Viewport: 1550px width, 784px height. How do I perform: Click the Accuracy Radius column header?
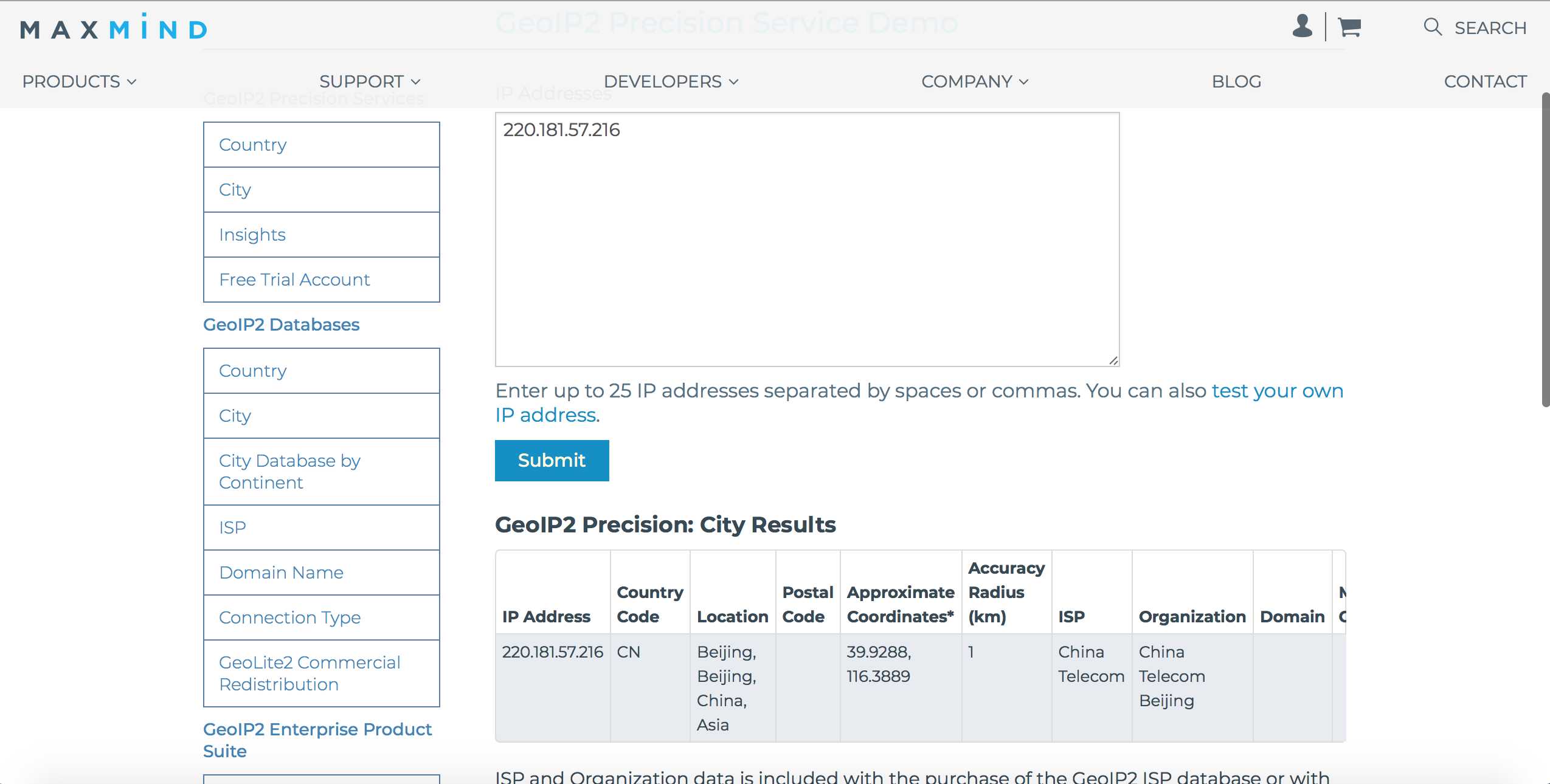[1006, 592]
